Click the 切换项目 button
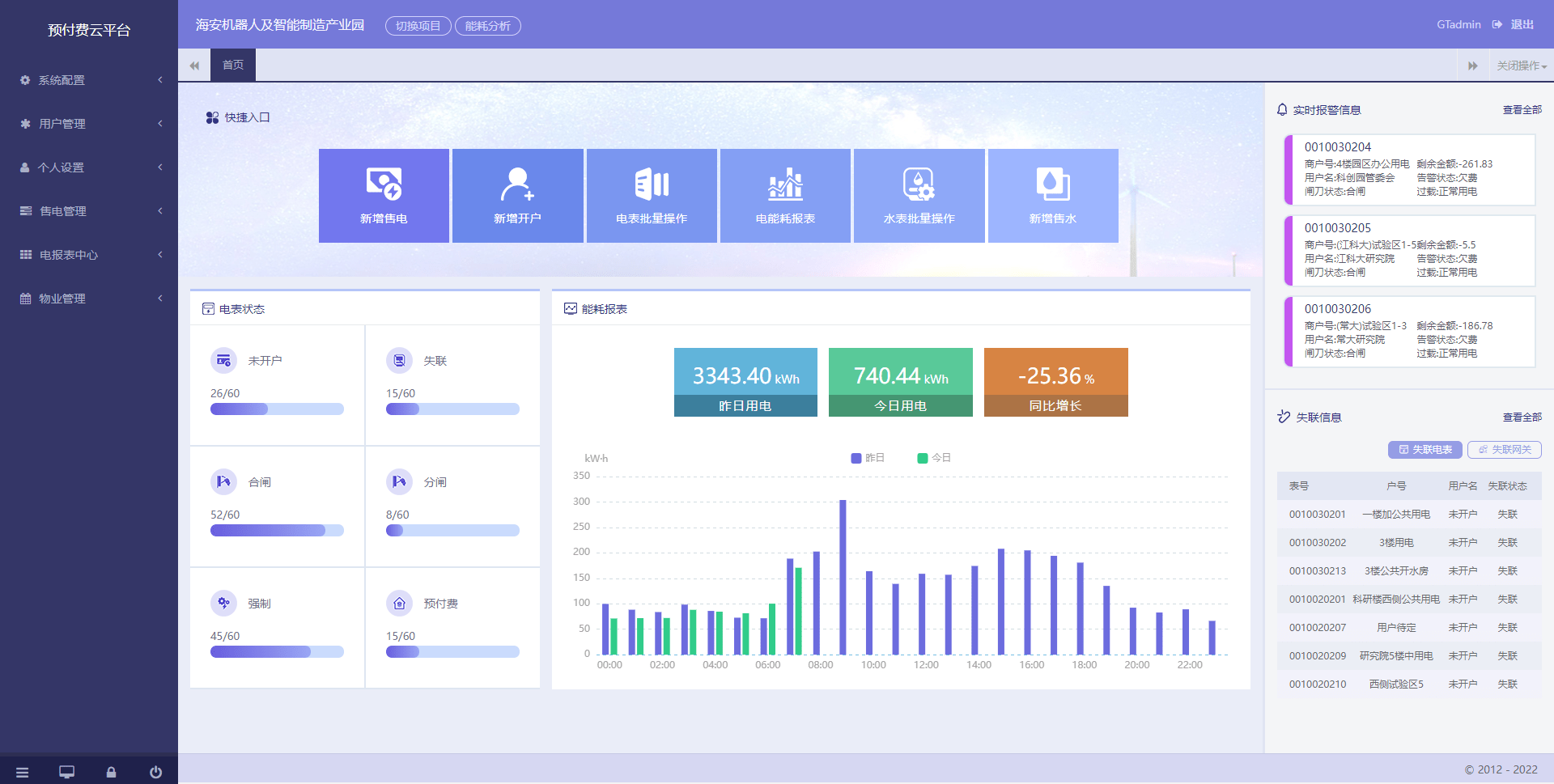The height and width of the screenshot is (784, 1554). [x=418, y=26]
